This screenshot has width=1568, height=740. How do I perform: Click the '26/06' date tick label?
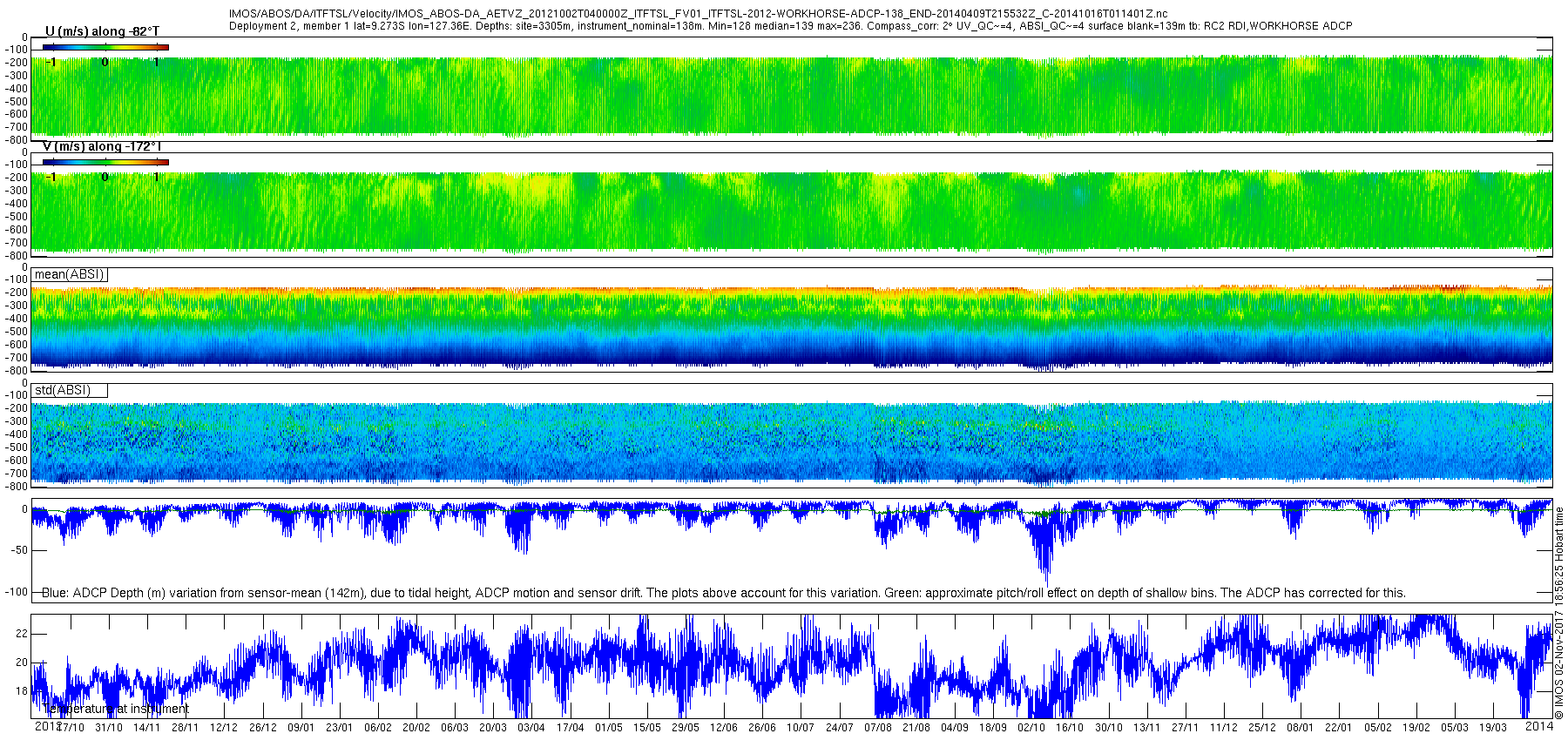(762, 728)
